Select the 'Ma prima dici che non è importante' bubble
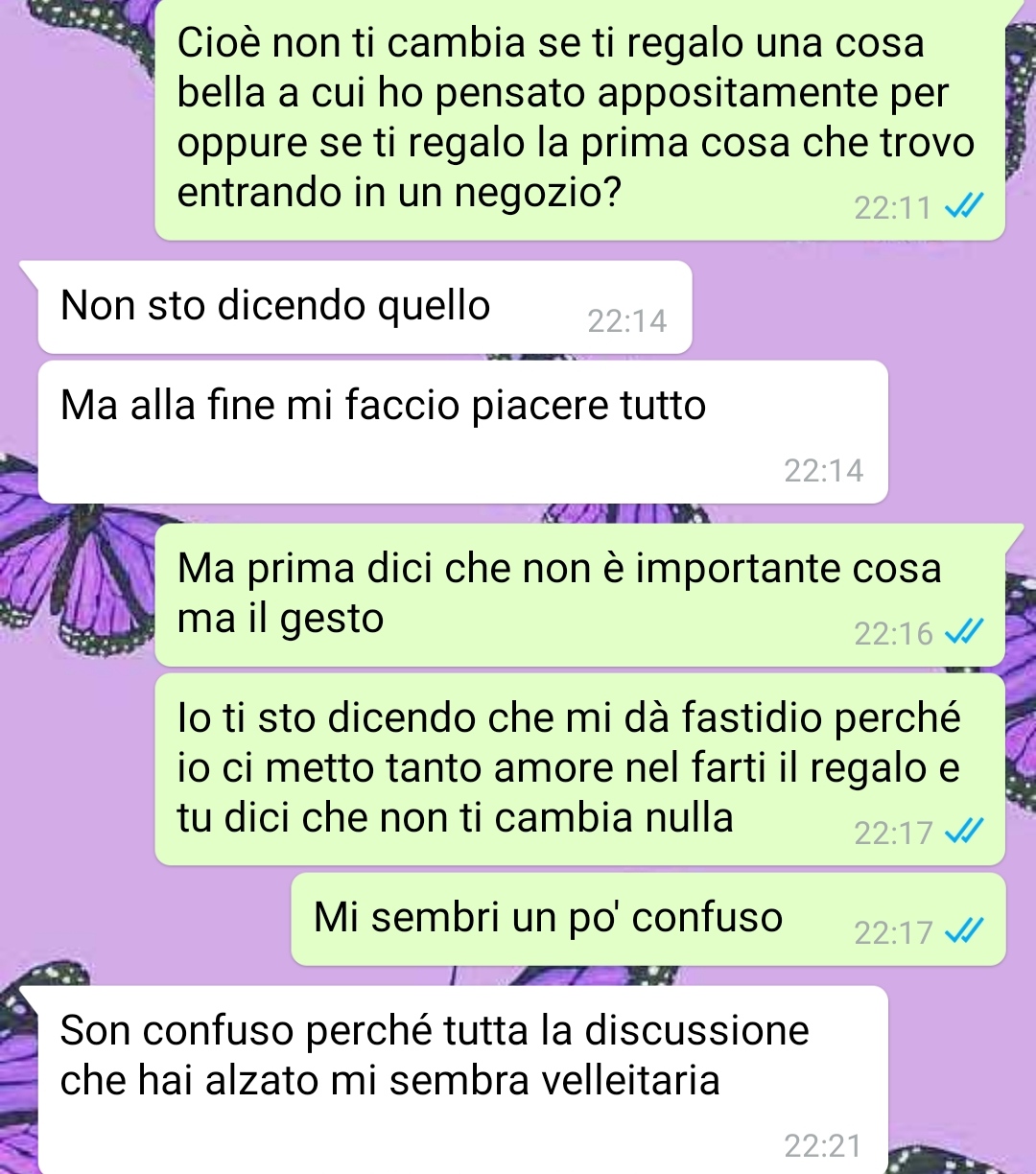 [x=579, y=595]
